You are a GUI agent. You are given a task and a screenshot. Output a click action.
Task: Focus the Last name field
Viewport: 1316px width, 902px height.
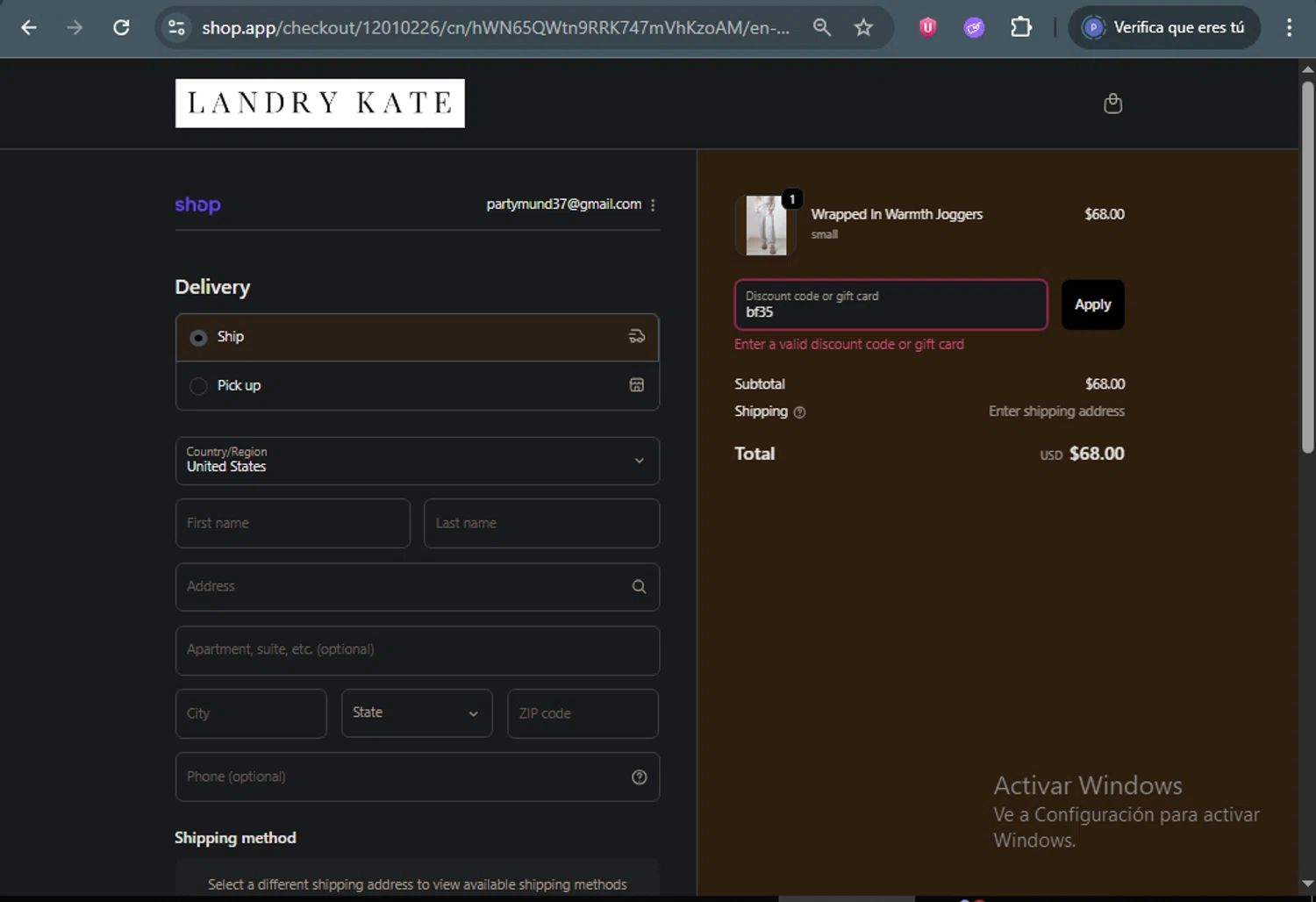[x=541, y=523]
